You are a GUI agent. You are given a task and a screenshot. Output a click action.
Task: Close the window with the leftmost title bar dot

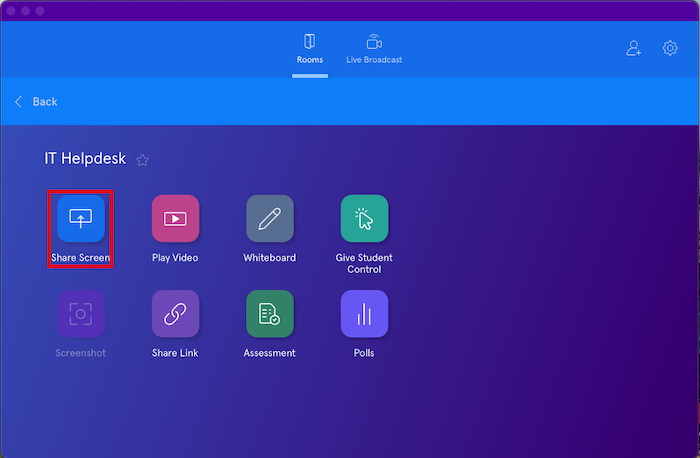click(x=11, y=10)
